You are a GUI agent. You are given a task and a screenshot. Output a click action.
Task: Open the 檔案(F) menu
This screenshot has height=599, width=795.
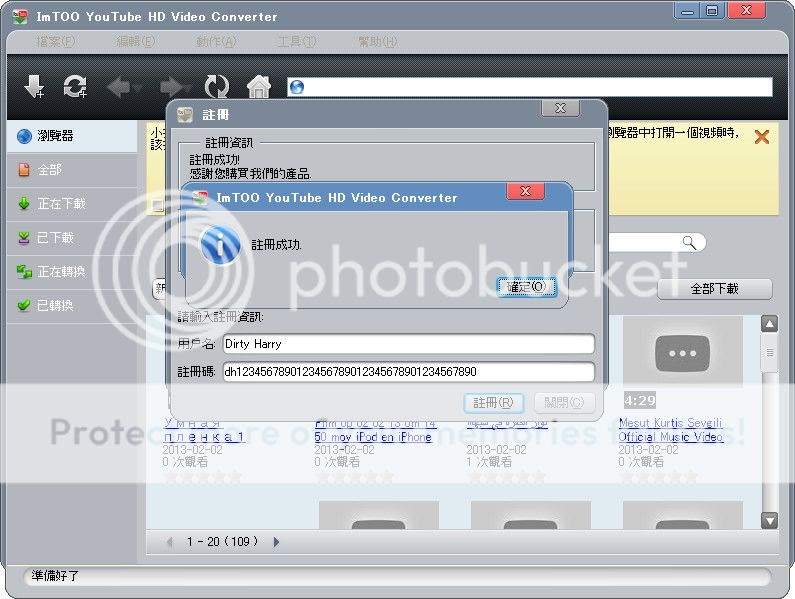pos(55,42)
